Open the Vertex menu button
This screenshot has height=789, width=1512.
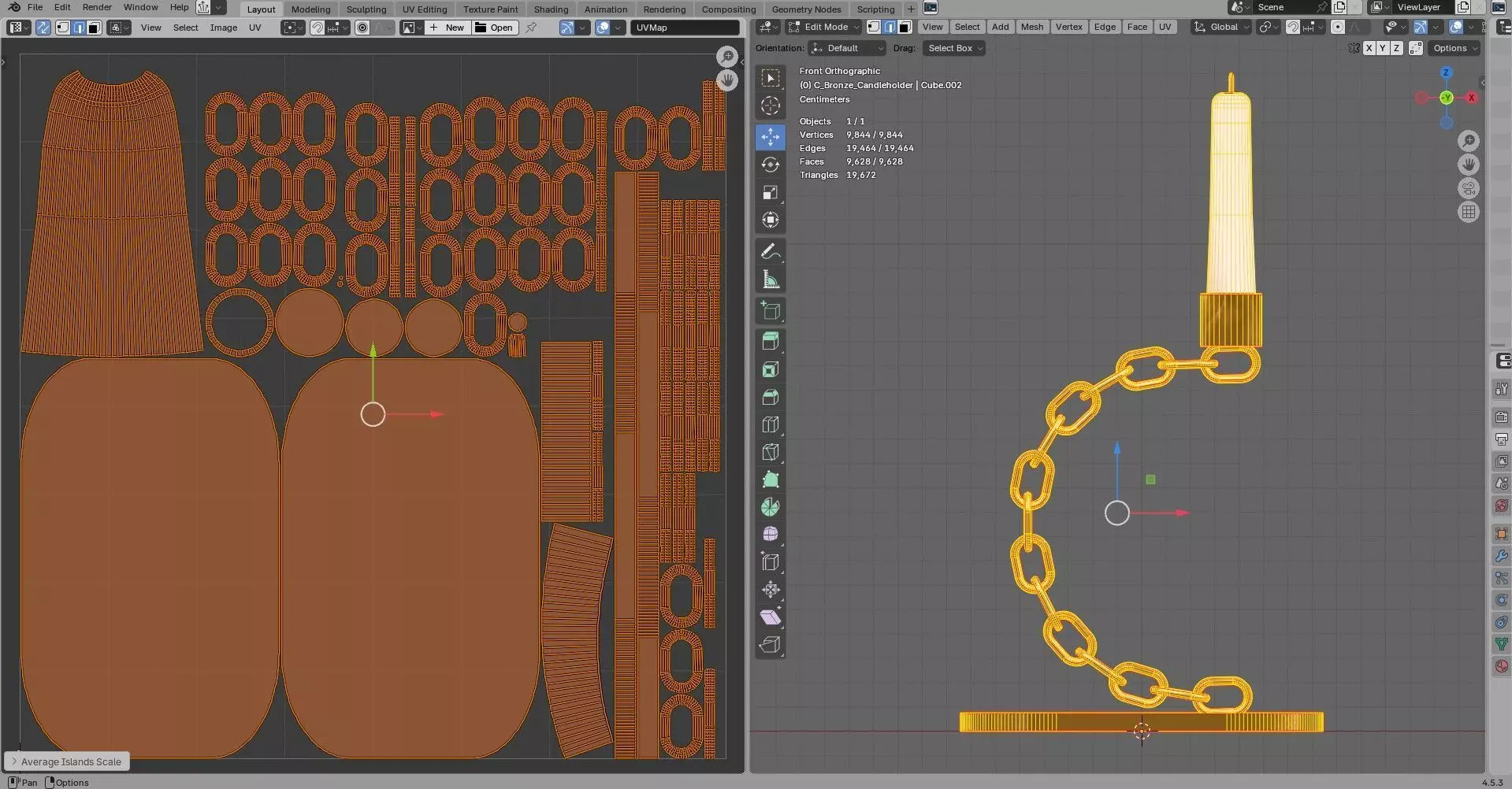[1068, 27]
